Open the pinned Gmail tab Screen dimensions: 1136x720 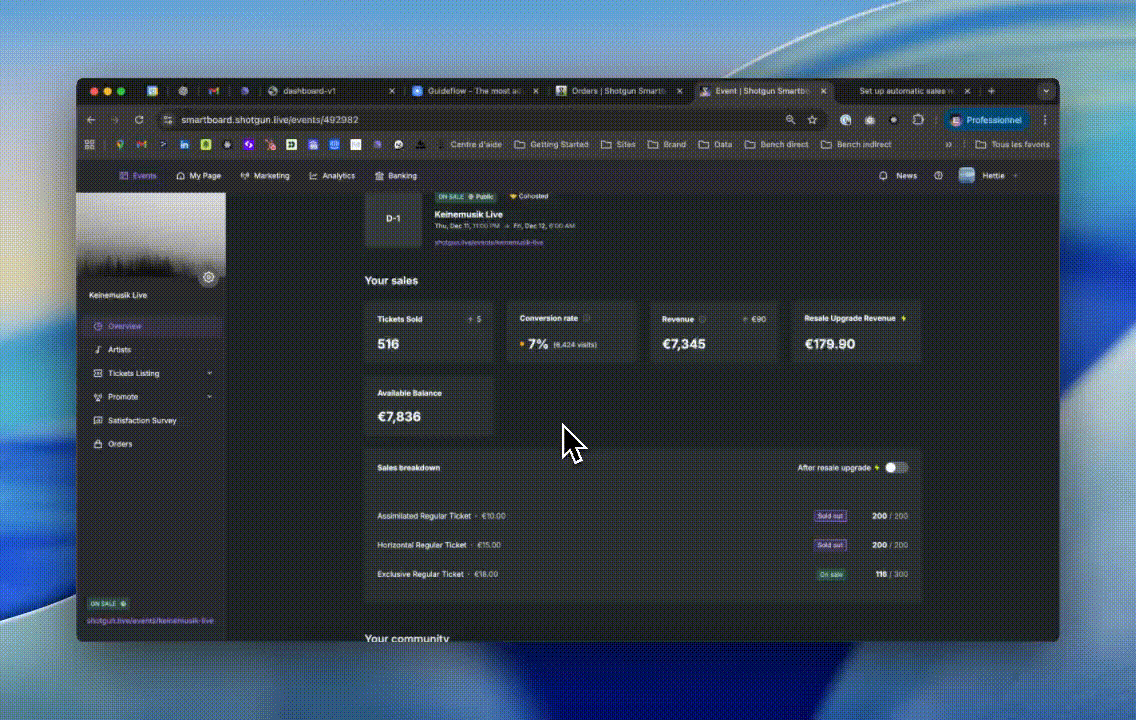(x=214, y=91)
